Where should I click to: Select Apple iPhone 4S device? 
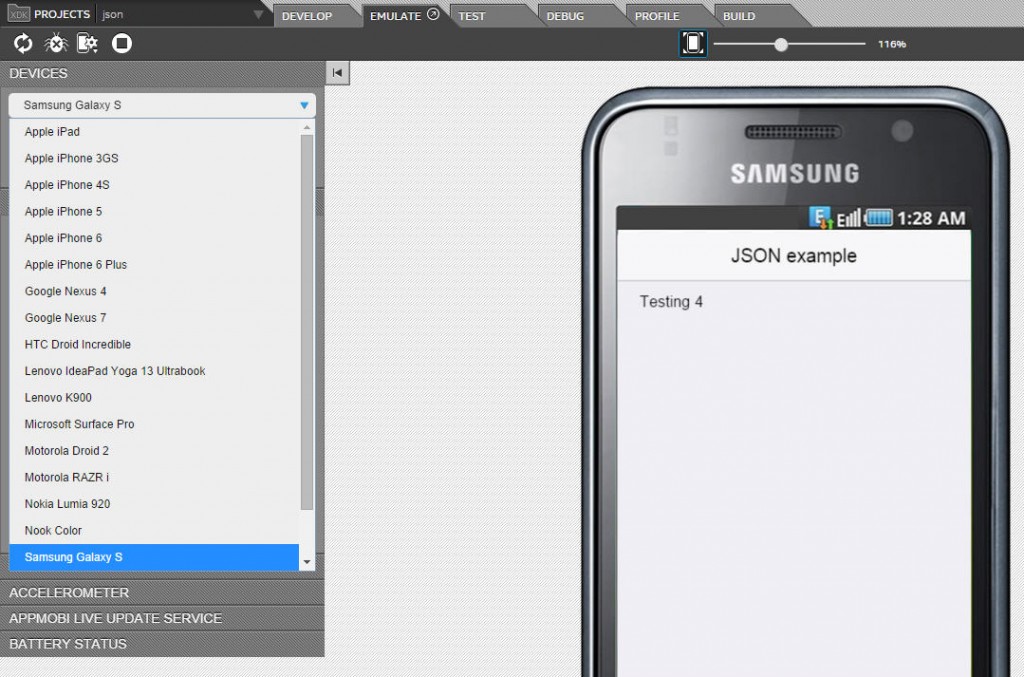(154, 185)
